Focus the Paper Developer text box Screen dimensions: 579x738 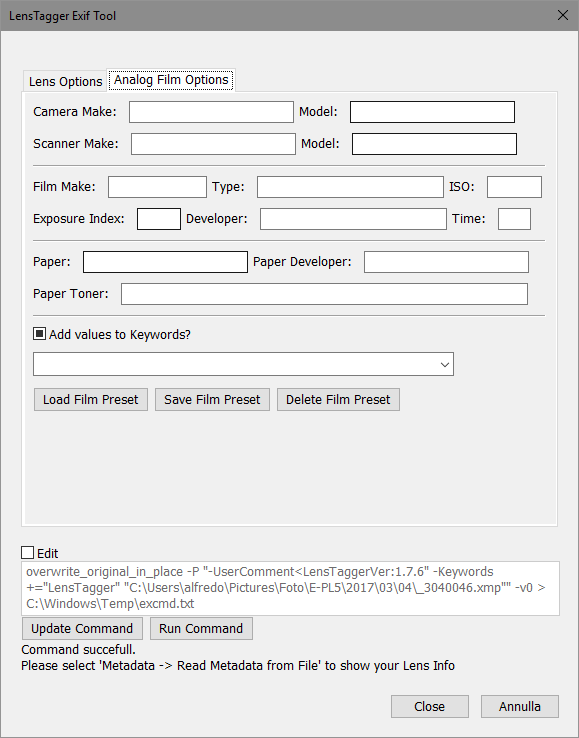tap(446, 262)
